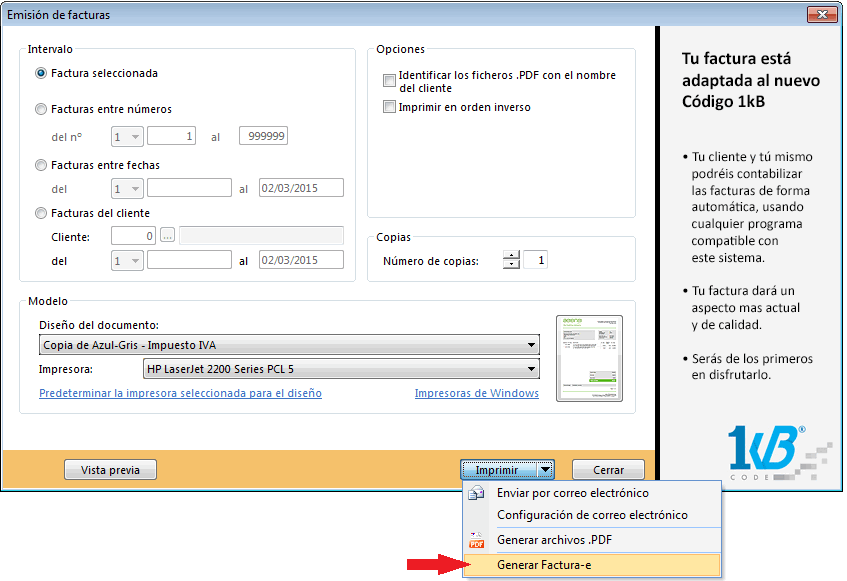
Task: Increase Número de copias with stepper
Action: (x=512, y=256)
